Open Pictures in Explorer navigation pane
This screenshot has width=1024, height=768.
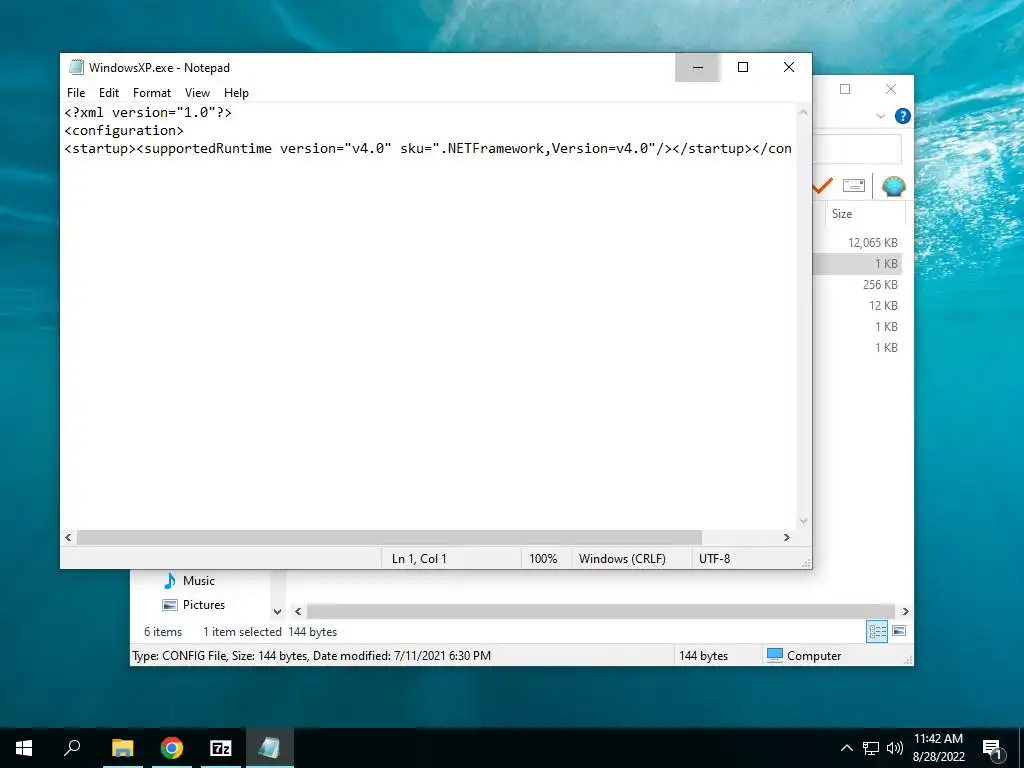(x=203, y=605)
